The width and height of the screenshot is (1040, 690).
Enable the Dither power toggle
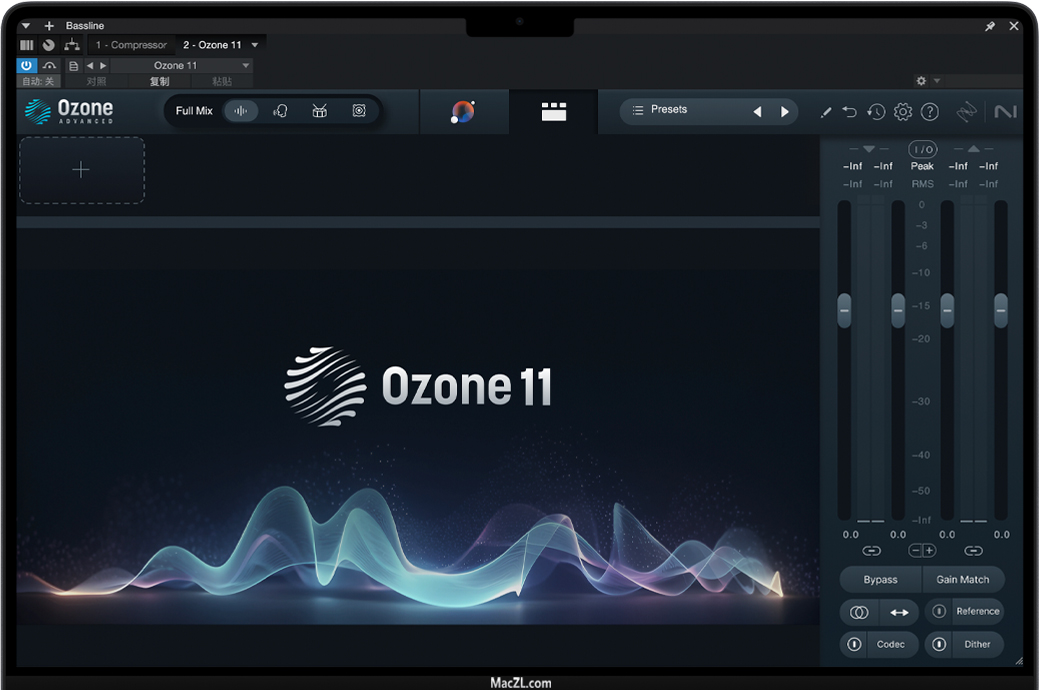(x=939, y=644)
